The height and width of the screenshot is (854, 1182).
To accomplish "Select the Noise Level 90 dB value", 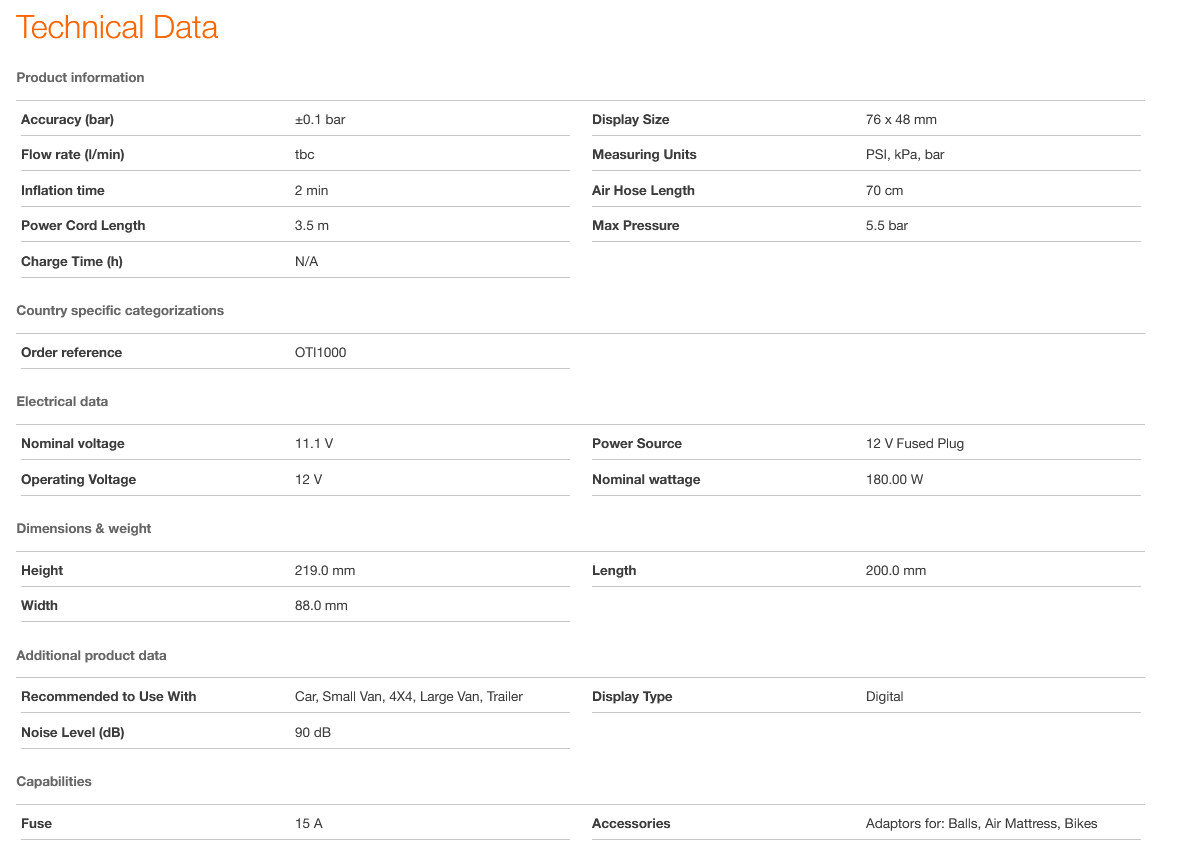I will (312, 732).
